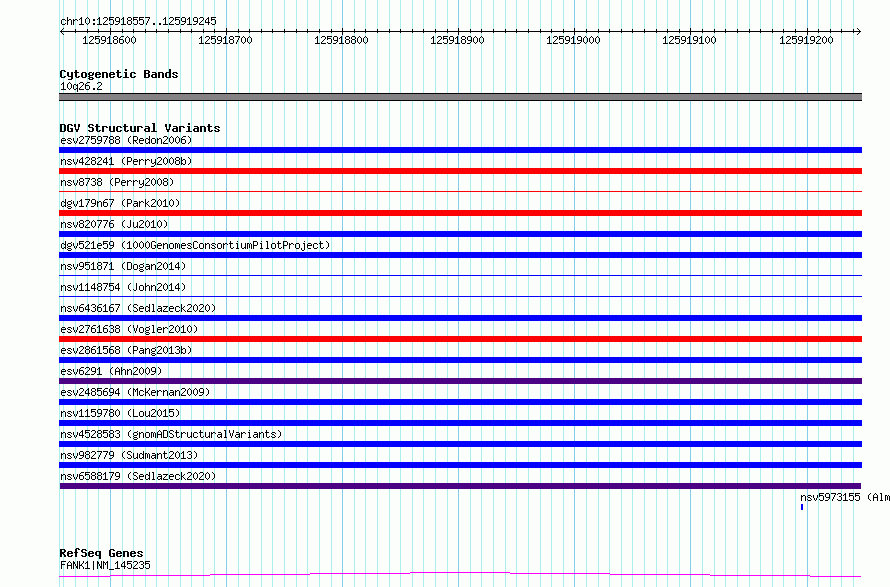Image resolution: width=890 pixels, height=587 pixels.
Task: Click the FANK1|NM_145235 gene label
Action: (105, 565)
